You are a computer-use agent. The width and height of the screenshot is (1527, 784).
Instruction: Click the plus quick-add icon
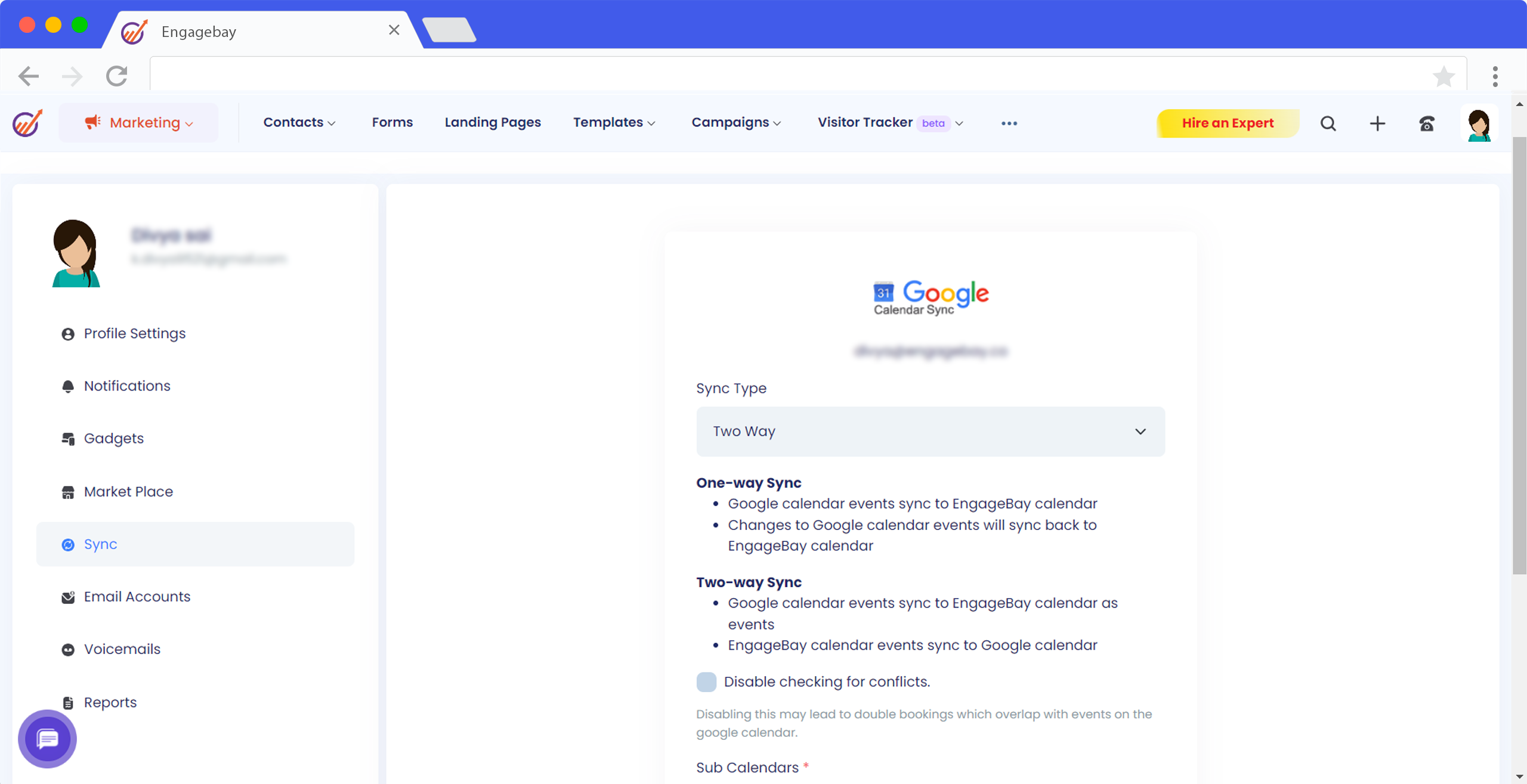point(1377,123)
